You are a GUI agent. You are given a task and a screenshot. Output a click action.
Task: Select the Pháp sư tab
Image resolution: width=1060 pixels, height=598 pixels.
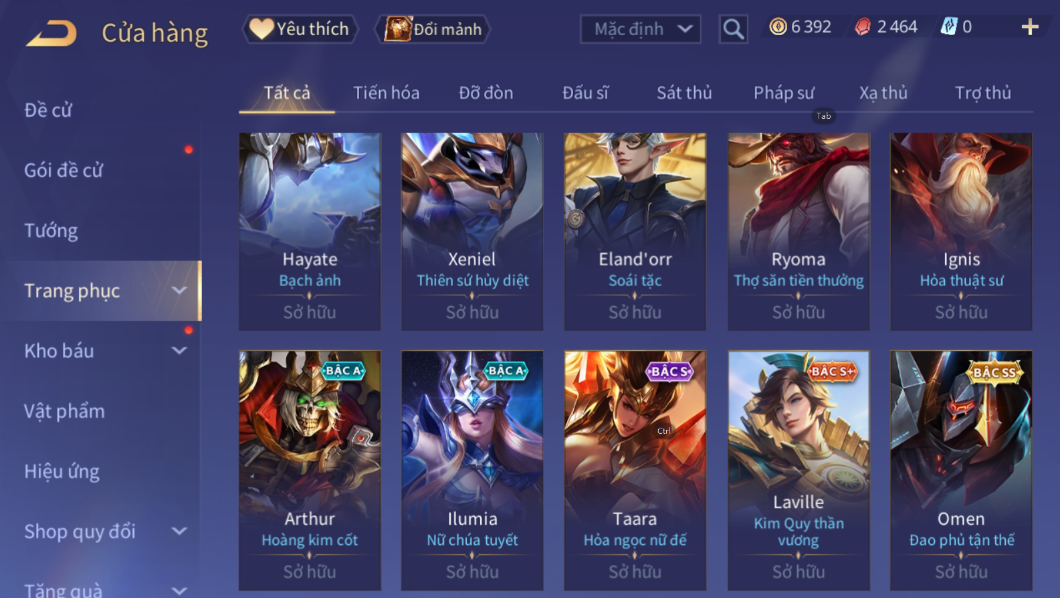pyautogui.click(x=784, y=93)
